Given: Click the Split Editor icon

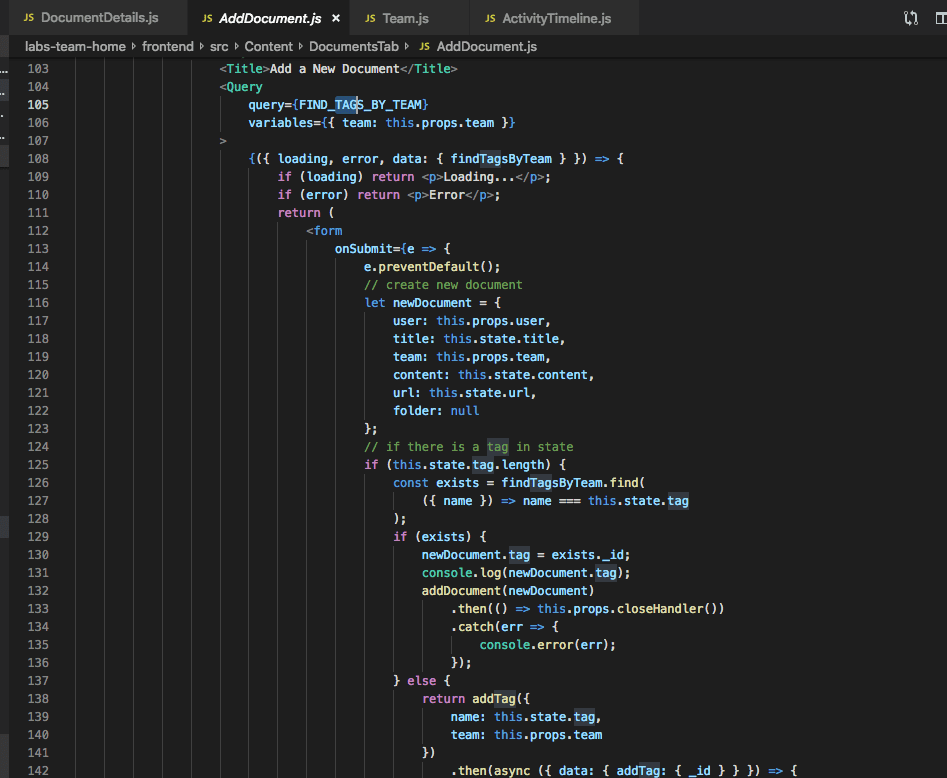Looking at the screenshot, I should 941,18.
